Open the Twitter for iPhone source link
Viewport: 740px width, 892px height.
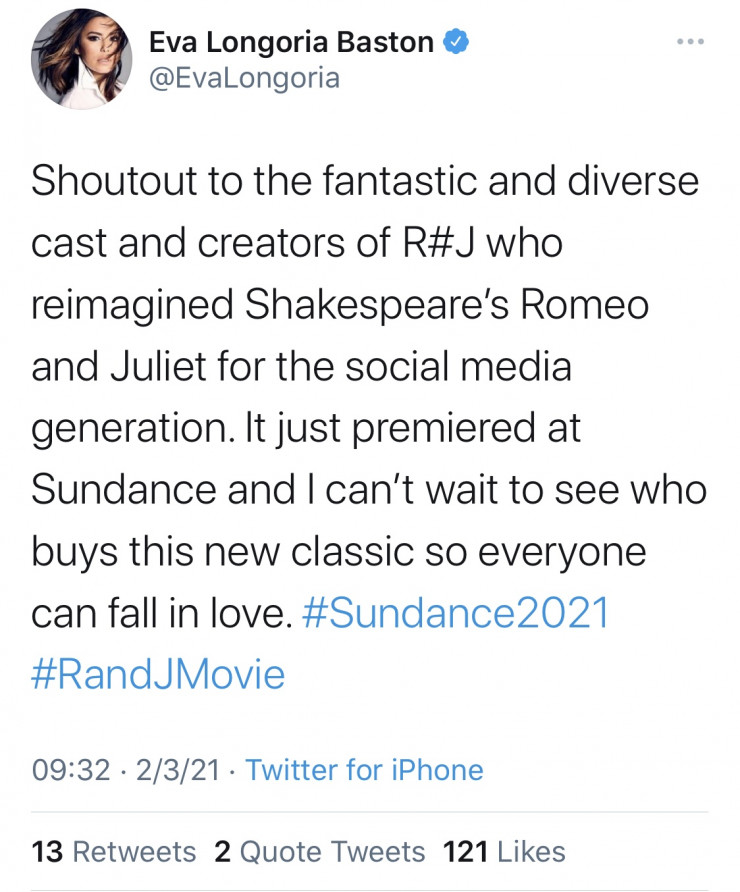[364, 770]
